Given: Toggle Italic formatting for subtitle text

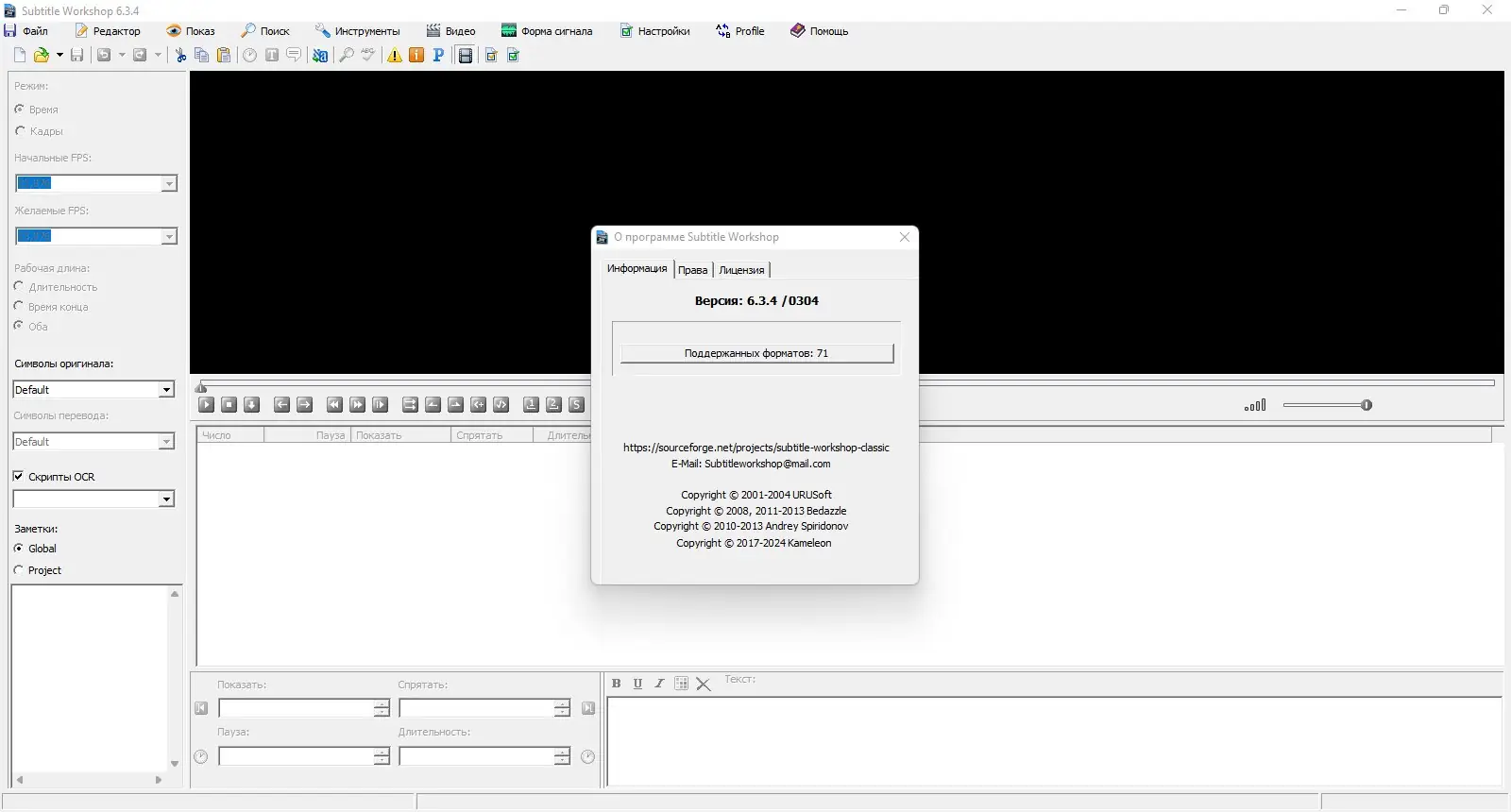Looking at the screenshot, I should tap(659, 684).
